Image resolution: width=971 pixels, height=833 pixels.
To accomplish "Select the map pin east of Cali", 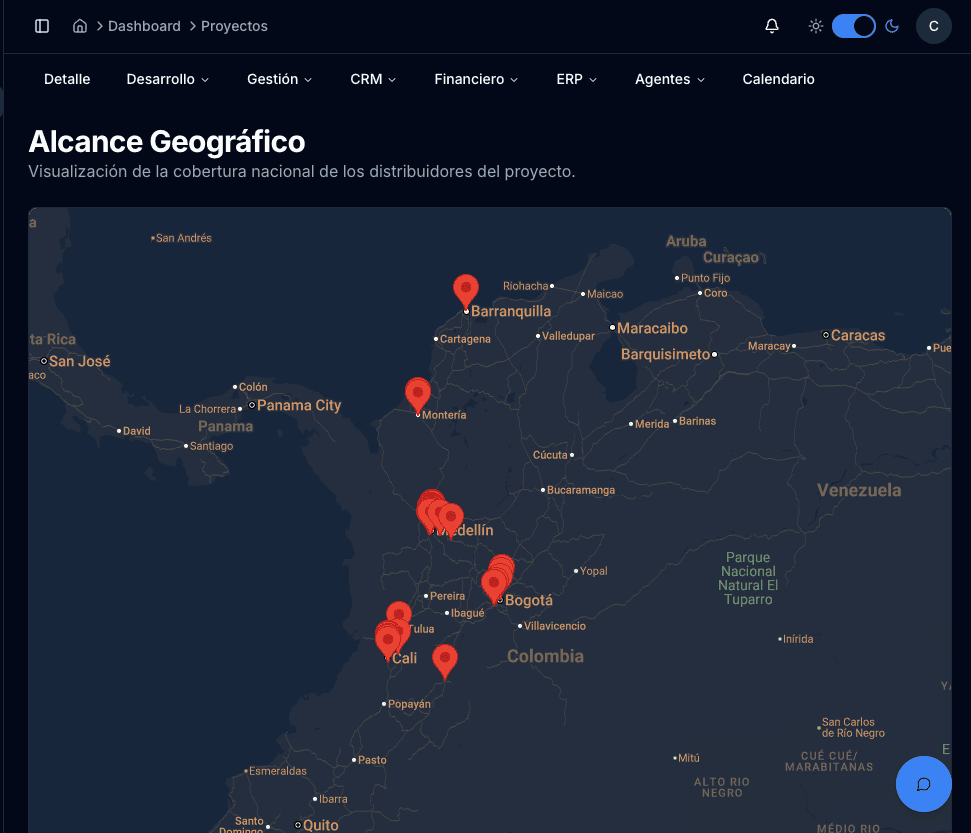I will click(x=445, y=659).
